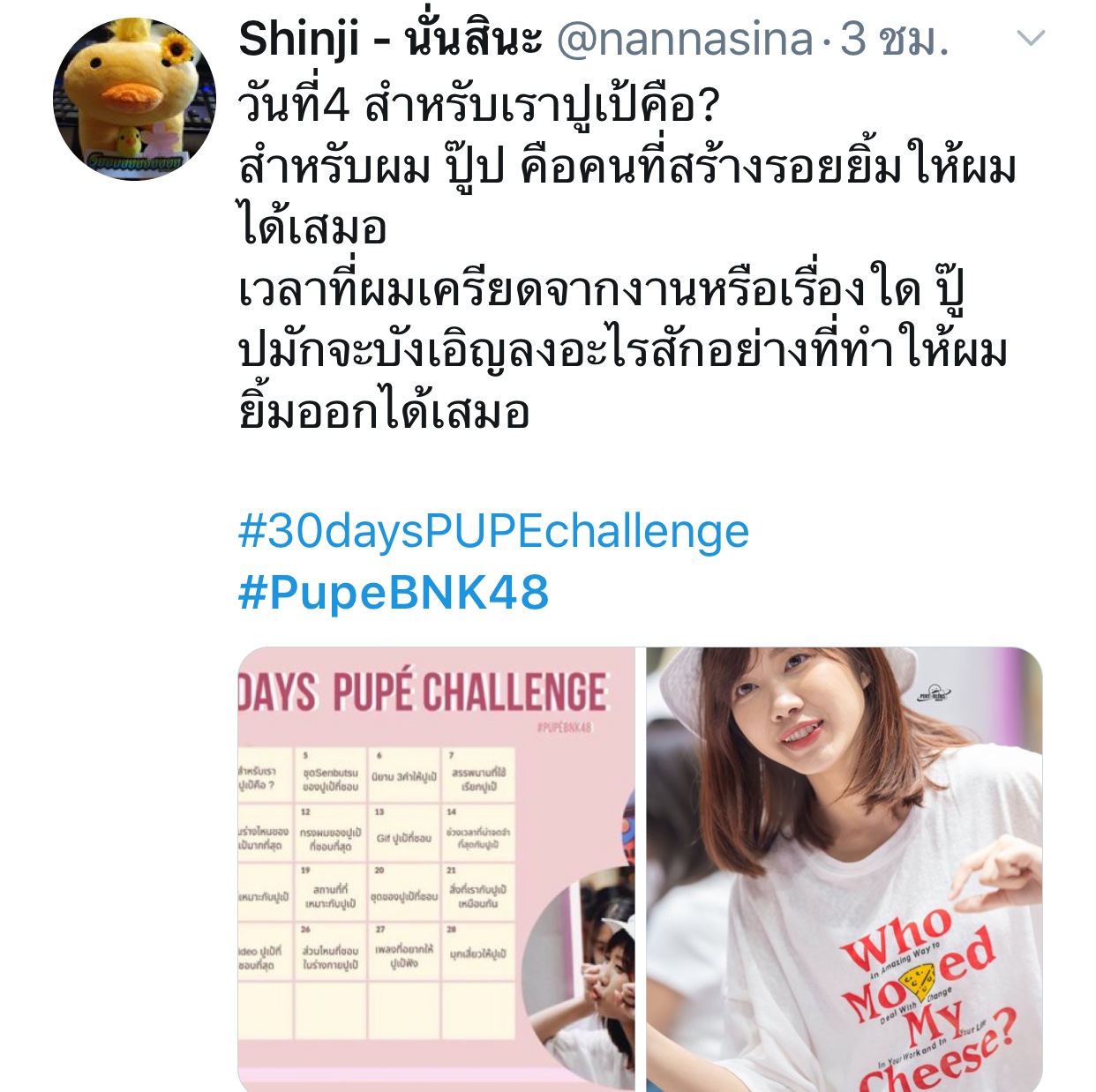
Task: Click the sunflower on the duck avatar
Action: click(x=177, y=47)
